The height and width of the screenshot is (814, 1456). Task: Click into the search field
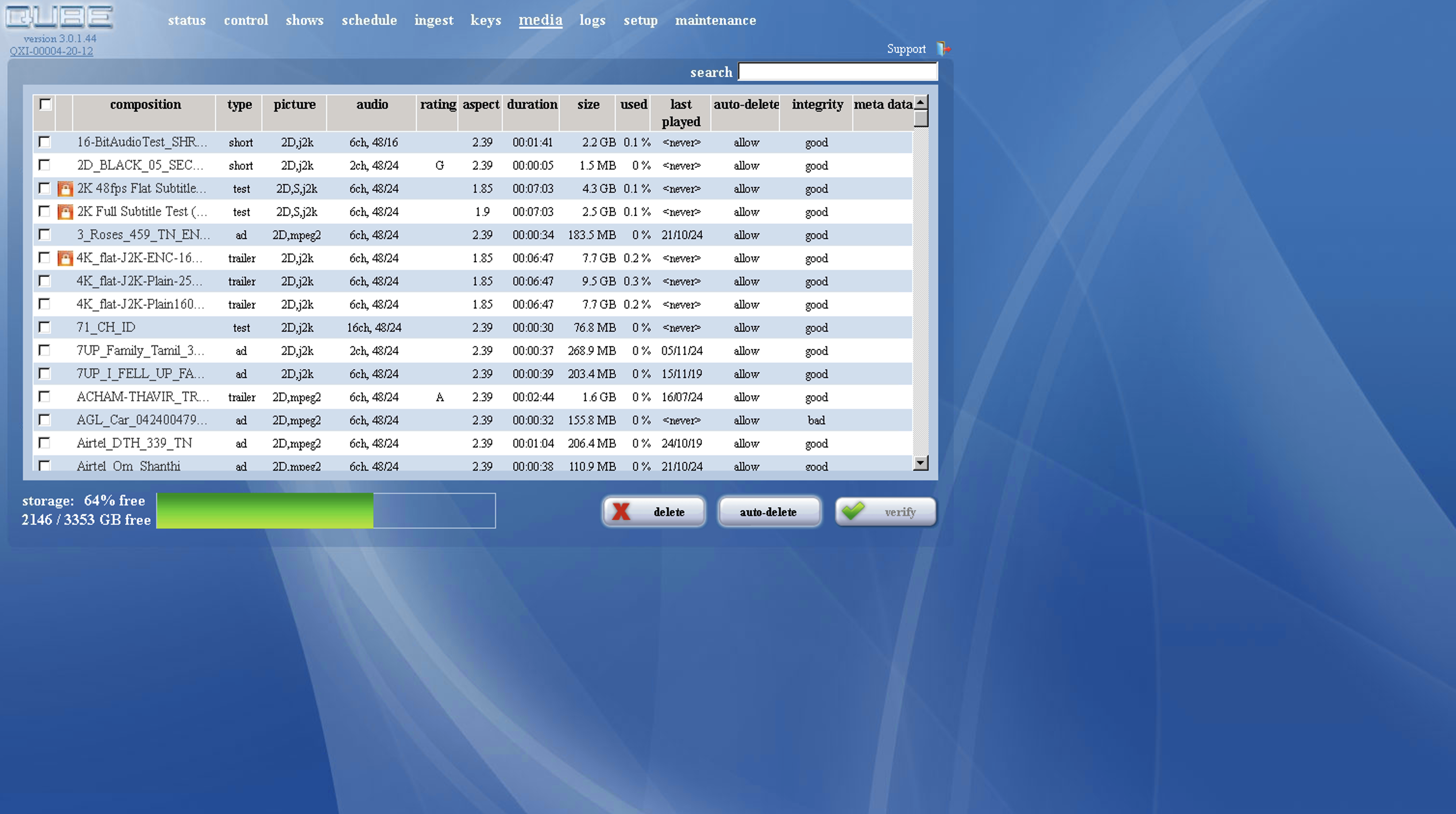click(x=838, y=72)
